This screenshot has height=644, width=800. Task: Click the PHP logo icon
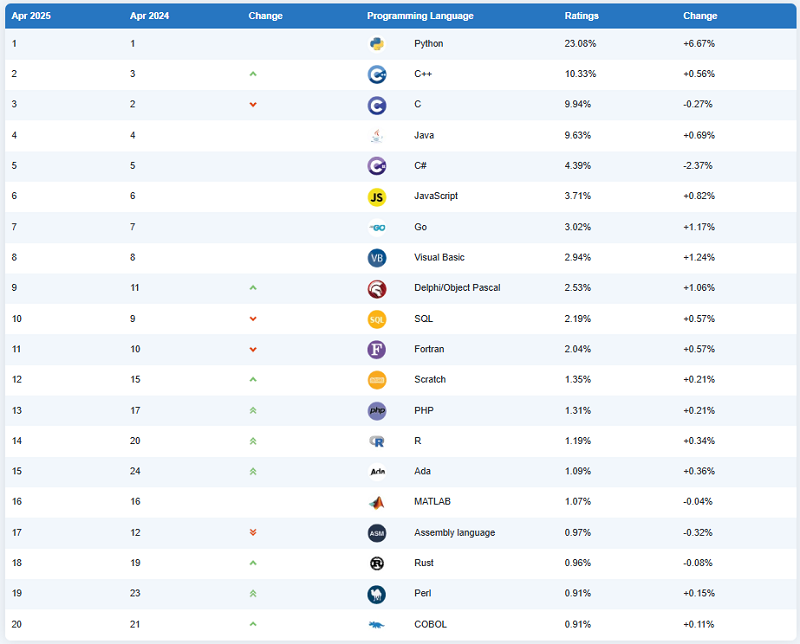377,411
